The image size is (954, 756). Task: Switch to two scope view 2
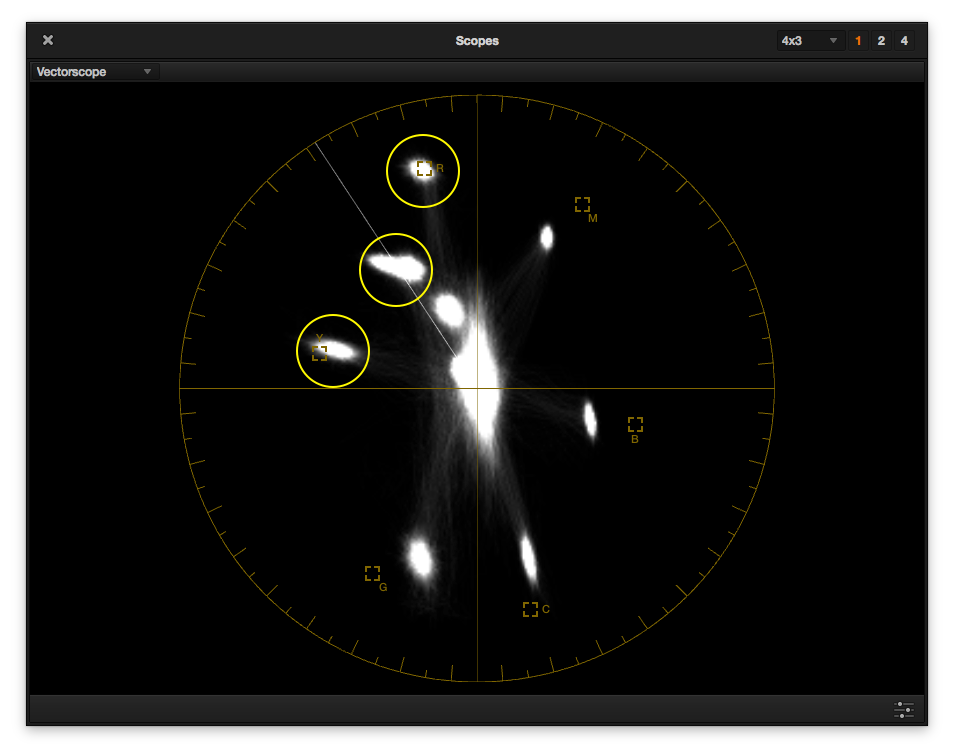881,41
